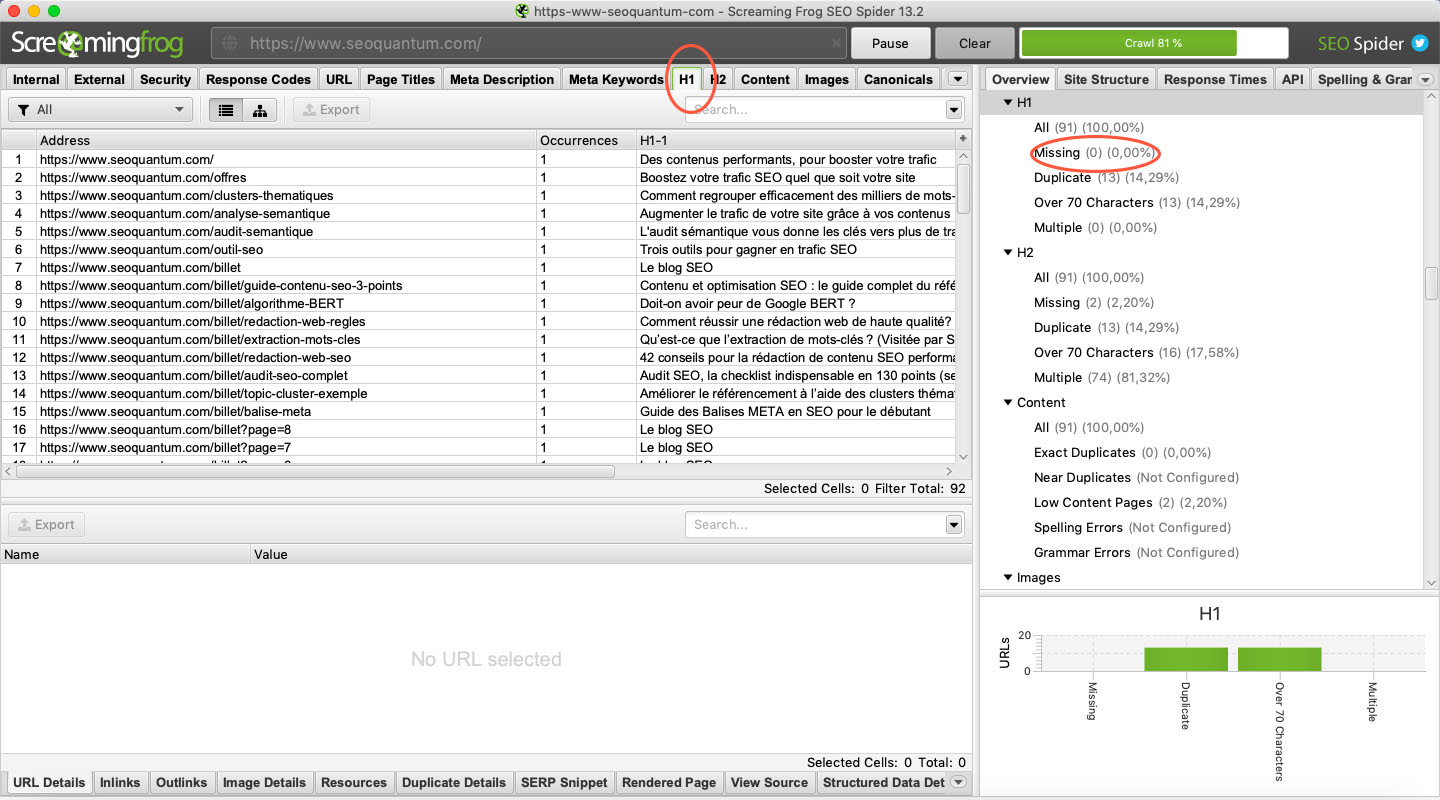
Task: Open Rendered Page tab
Action: (x=669, y=782)
